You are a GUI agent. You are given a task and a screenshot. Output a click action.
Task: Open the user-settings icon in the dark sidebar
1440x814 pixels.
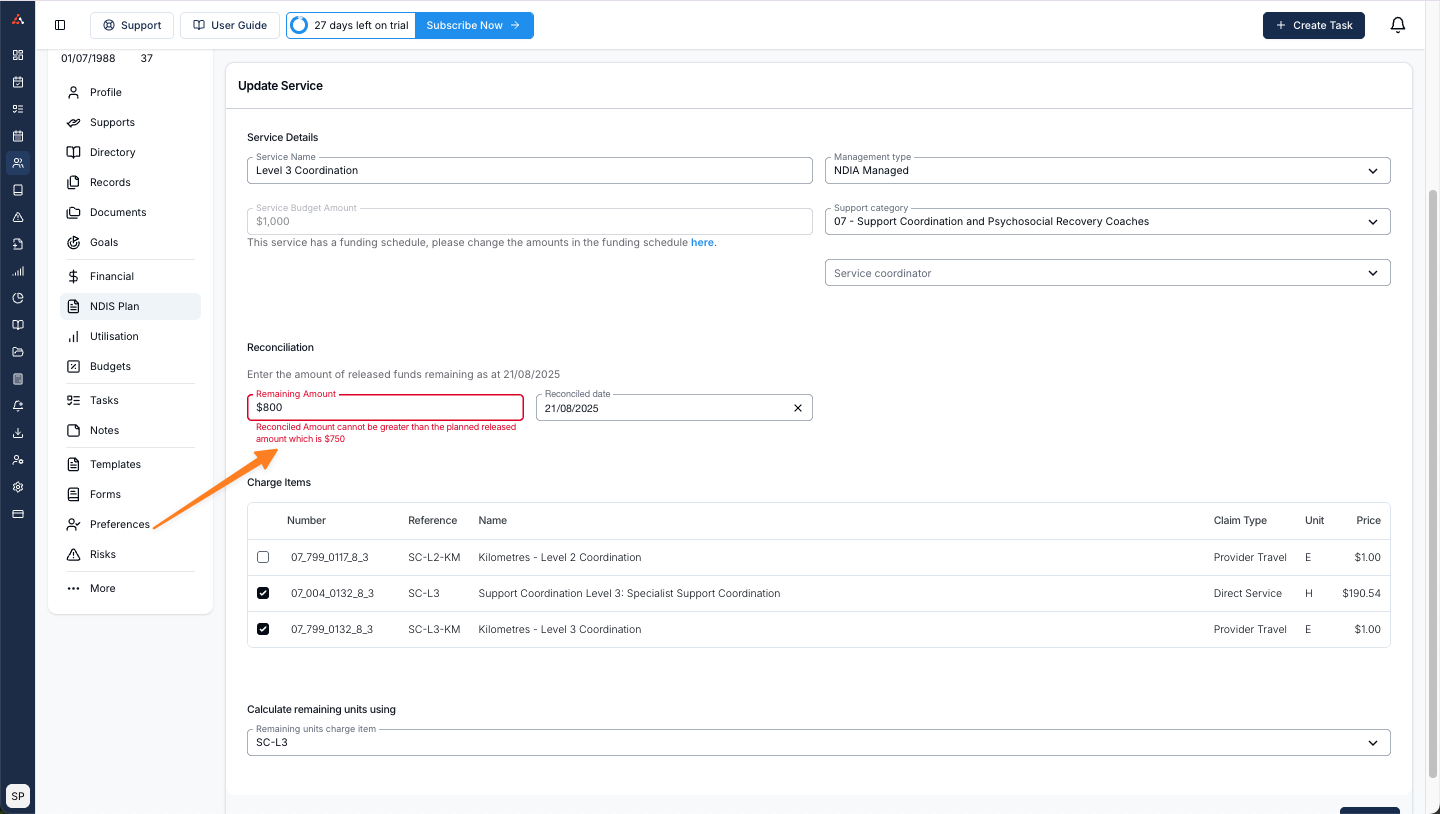tap(18, 460)
